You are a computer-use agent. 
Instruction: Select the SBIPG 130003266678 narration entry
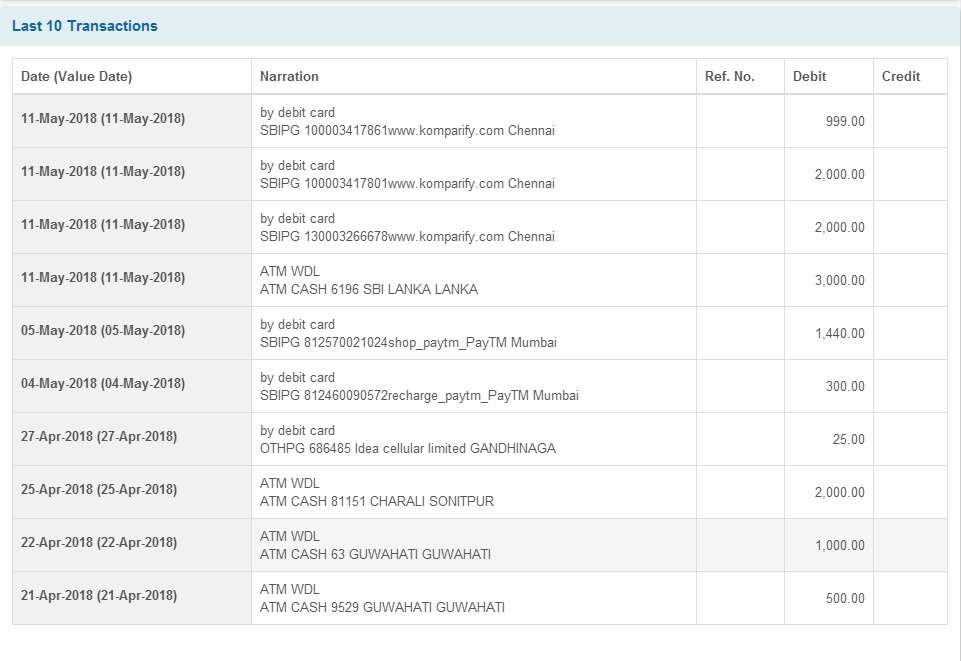pos(407,237)
